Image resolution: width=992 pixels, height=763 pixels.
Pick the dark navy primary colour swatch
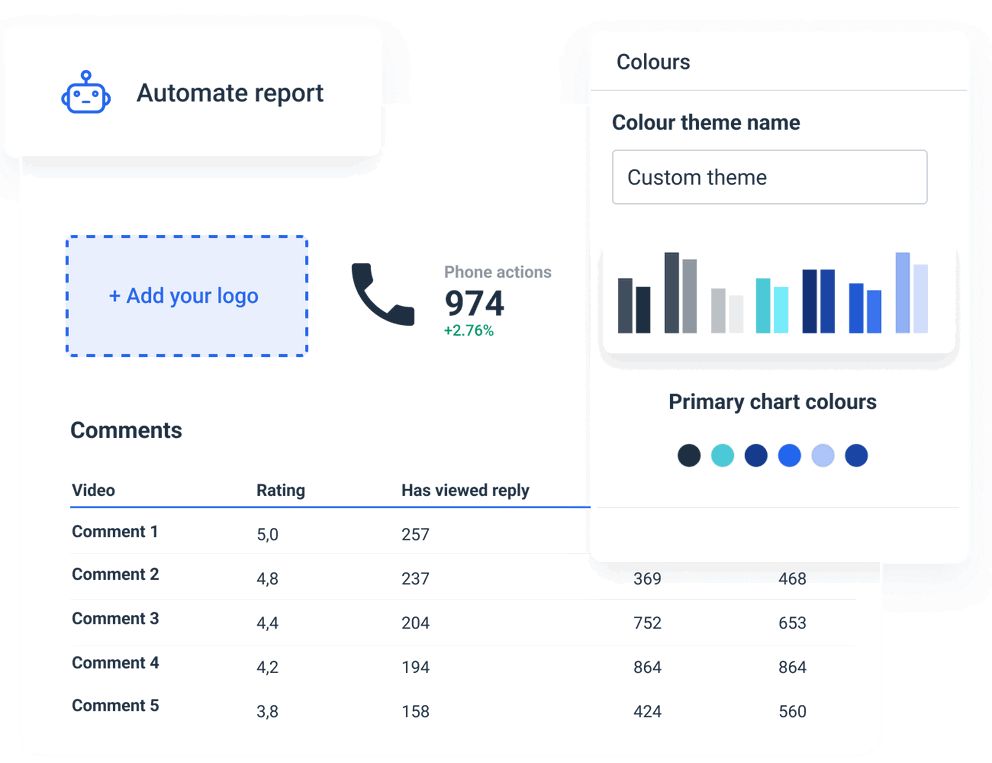(689, 456)
